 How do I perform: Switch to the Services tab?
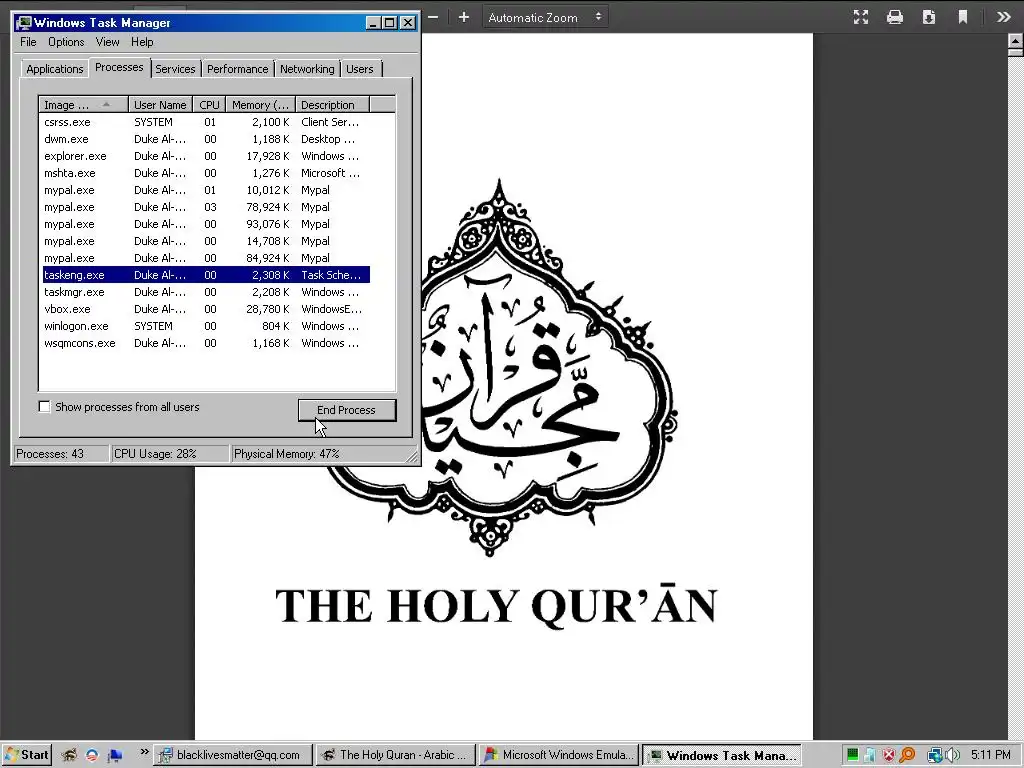pos(175,69)
